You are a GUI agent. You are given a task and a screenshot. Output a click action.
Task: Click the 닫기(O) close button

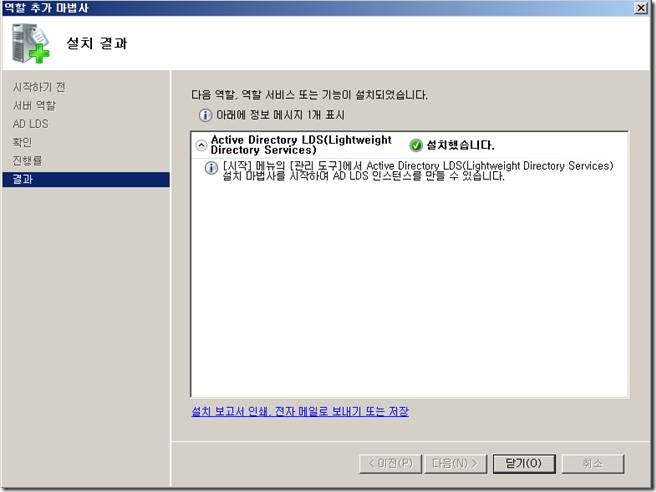[524, 464]
